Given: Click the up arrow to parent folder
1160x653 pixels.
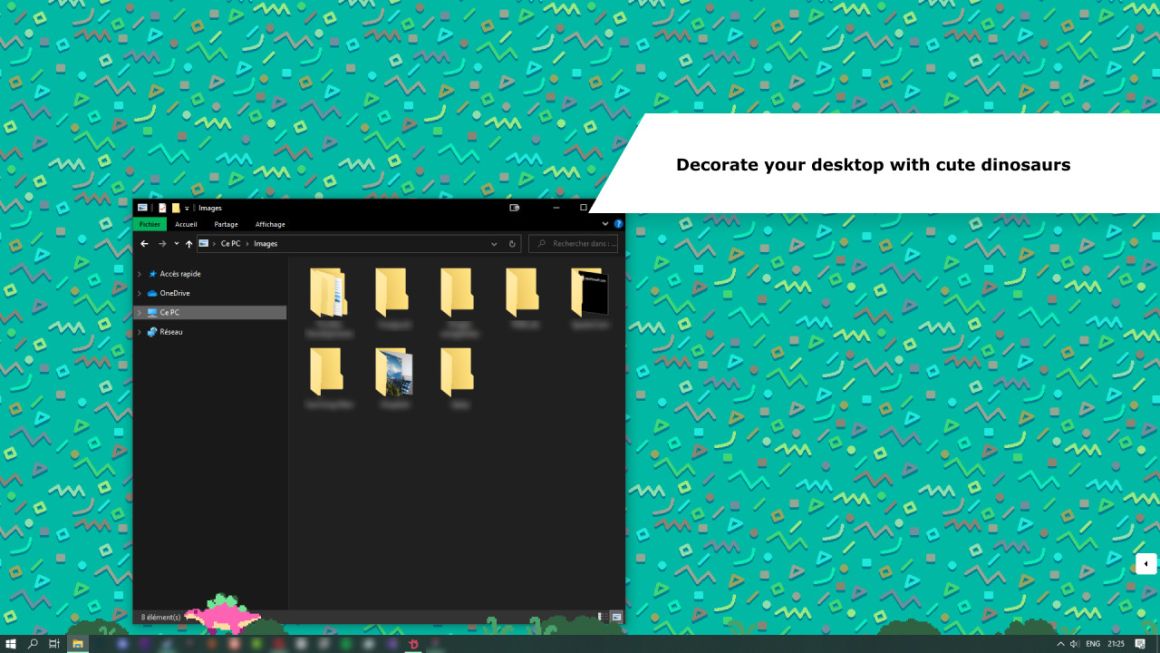Looking at the screenshot, I should point(189,243).
